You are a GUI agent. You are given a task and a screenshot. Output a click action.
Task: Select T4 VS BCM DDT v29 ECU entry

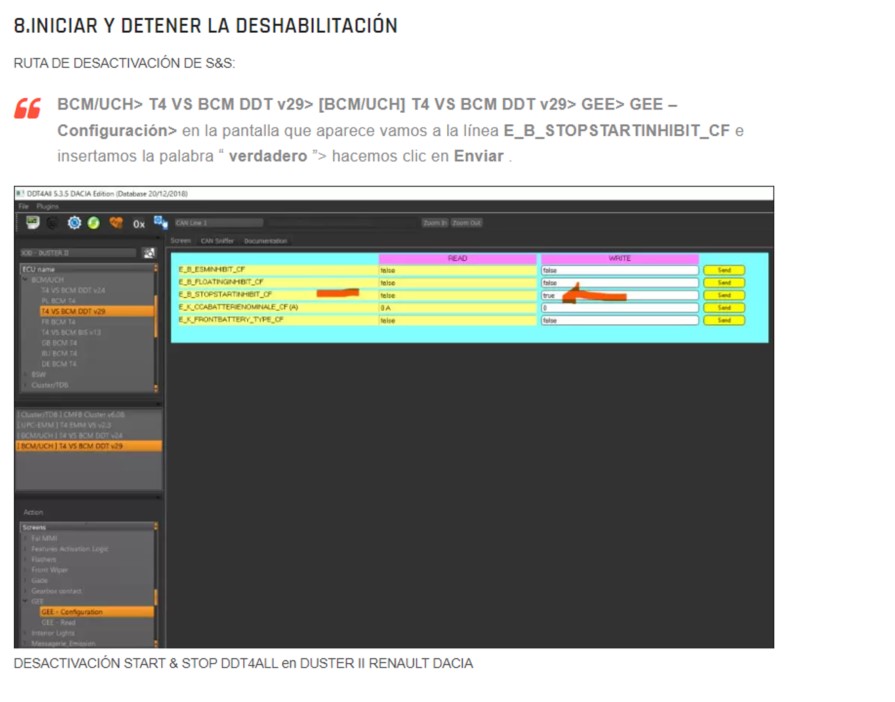pyautogui.click(x=96, y=312)
